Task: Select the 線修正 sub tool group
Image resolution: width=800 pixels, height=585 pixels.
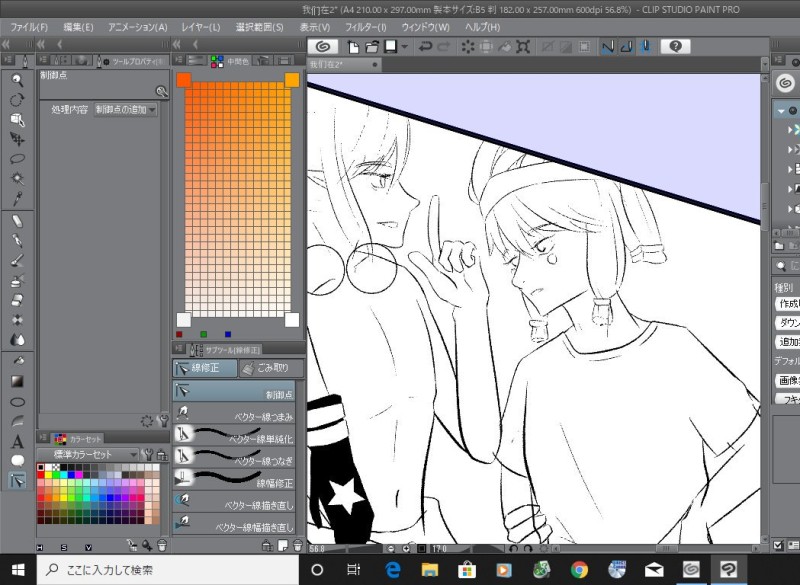Action: click(205, 368)
